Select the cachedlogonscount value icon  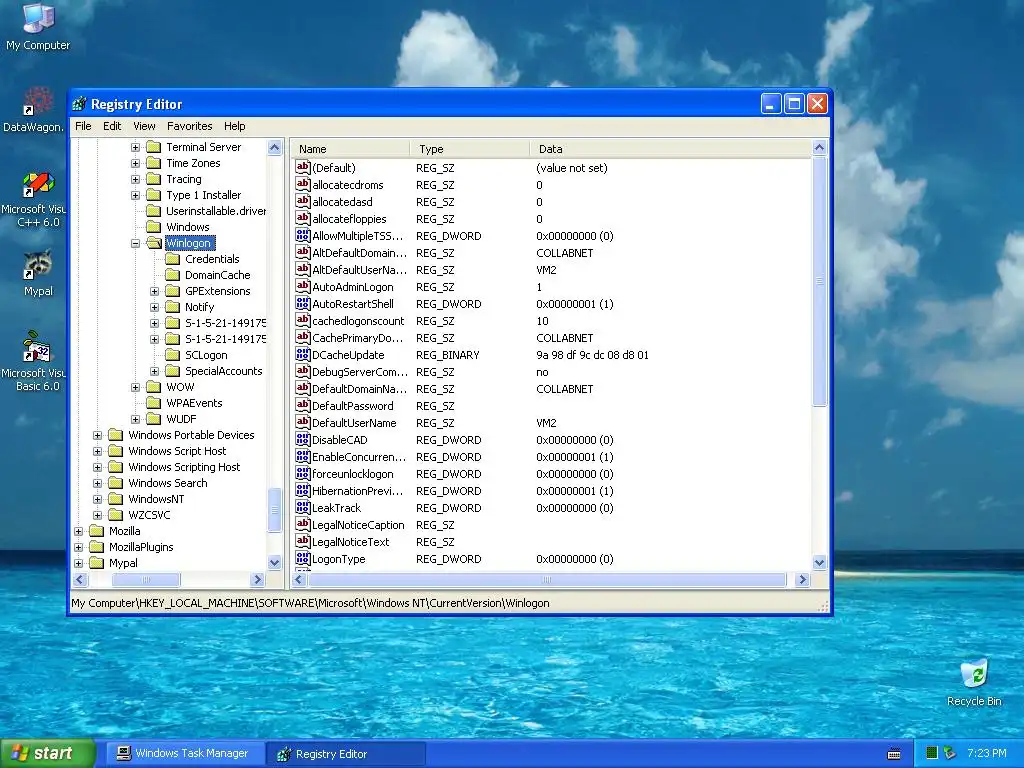click(302, 320)
